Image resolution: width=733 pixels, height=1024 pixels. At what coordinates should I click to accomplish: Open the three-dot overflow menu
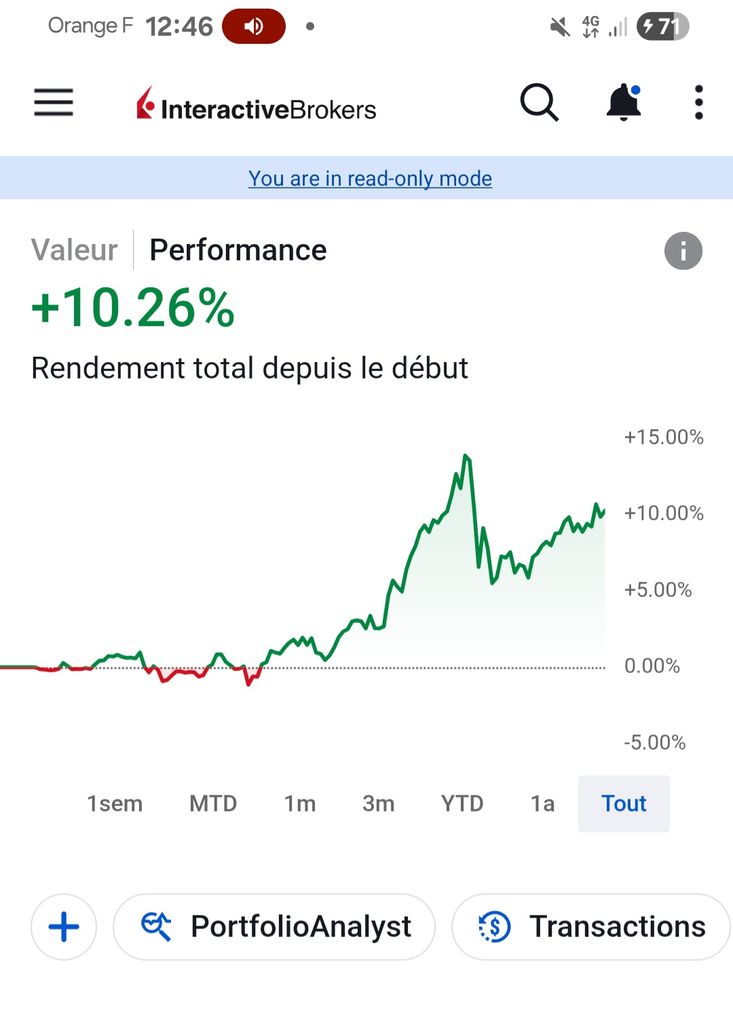point(698,102)
